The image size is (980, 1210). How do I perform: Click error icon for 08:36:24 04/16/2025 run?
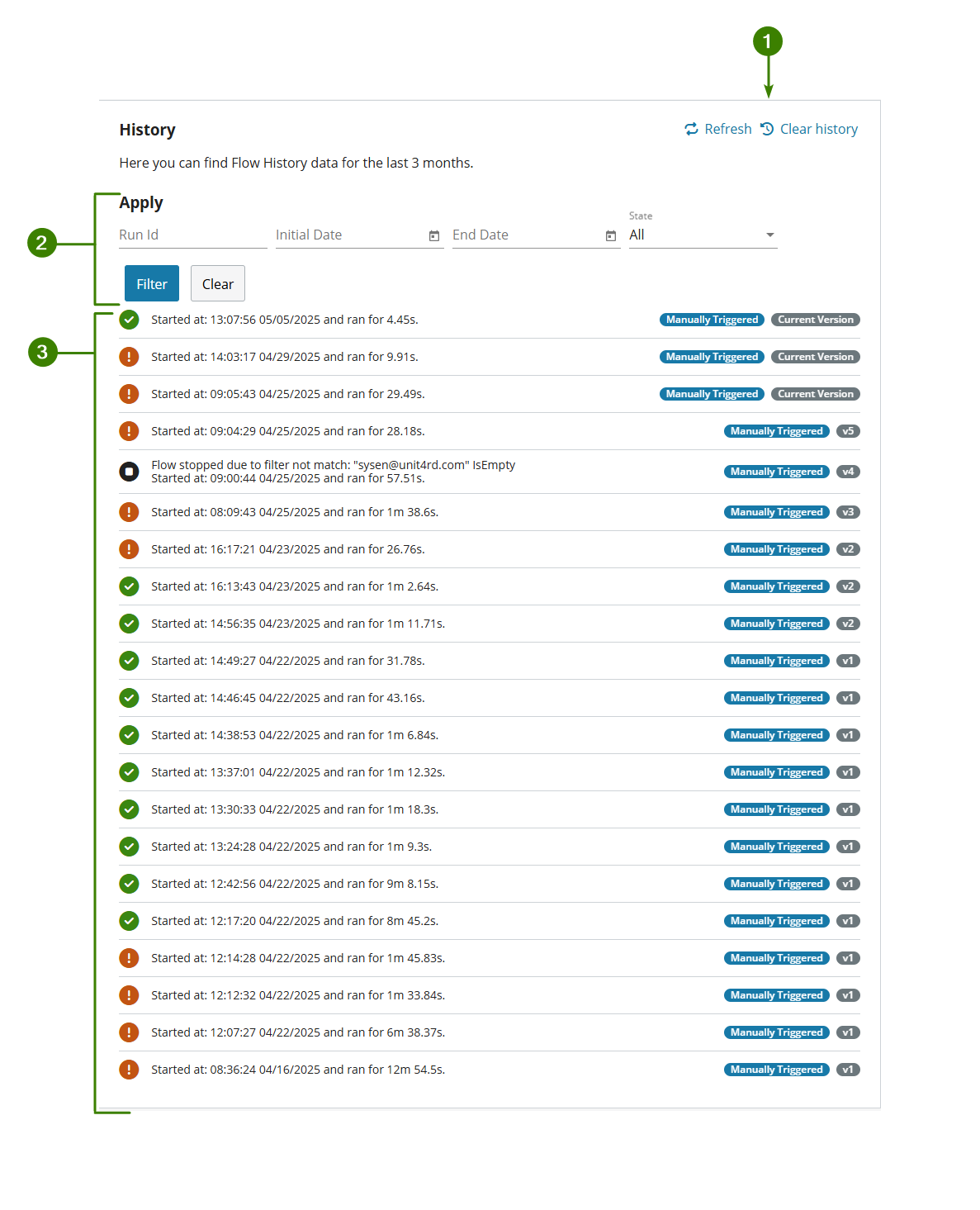(129, 1070)
